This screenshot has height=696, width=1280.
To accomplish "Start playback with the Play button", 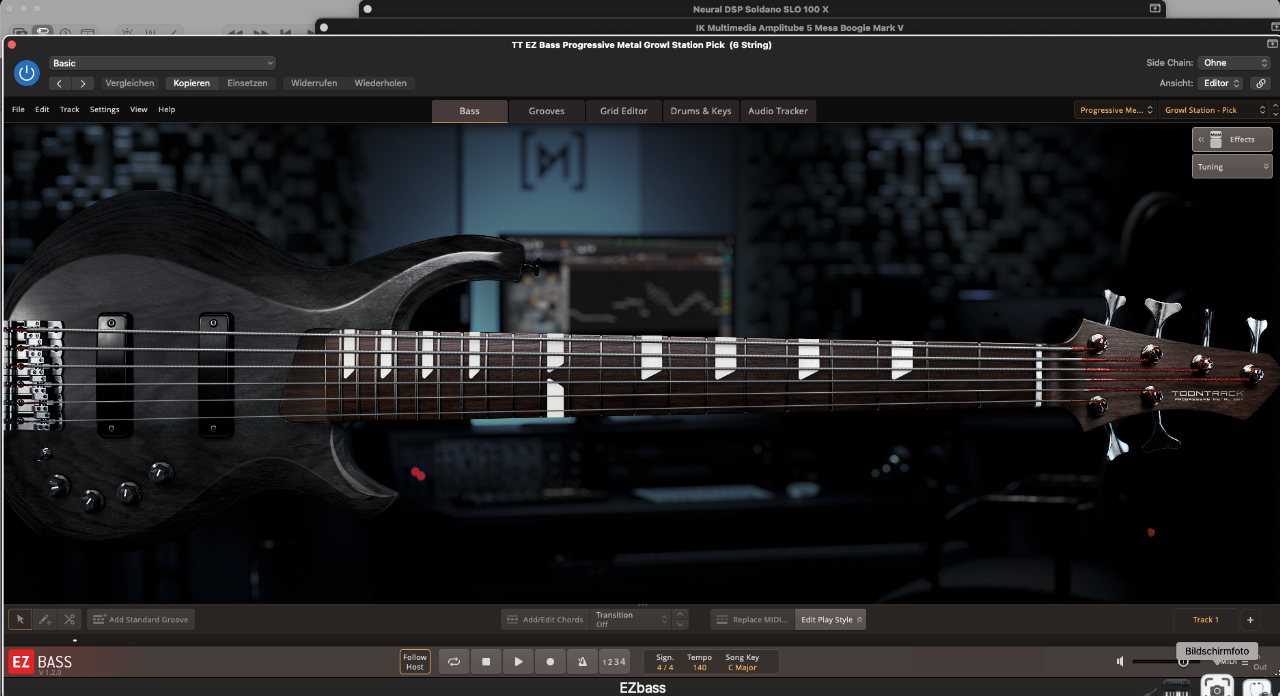I will (518, 661).
